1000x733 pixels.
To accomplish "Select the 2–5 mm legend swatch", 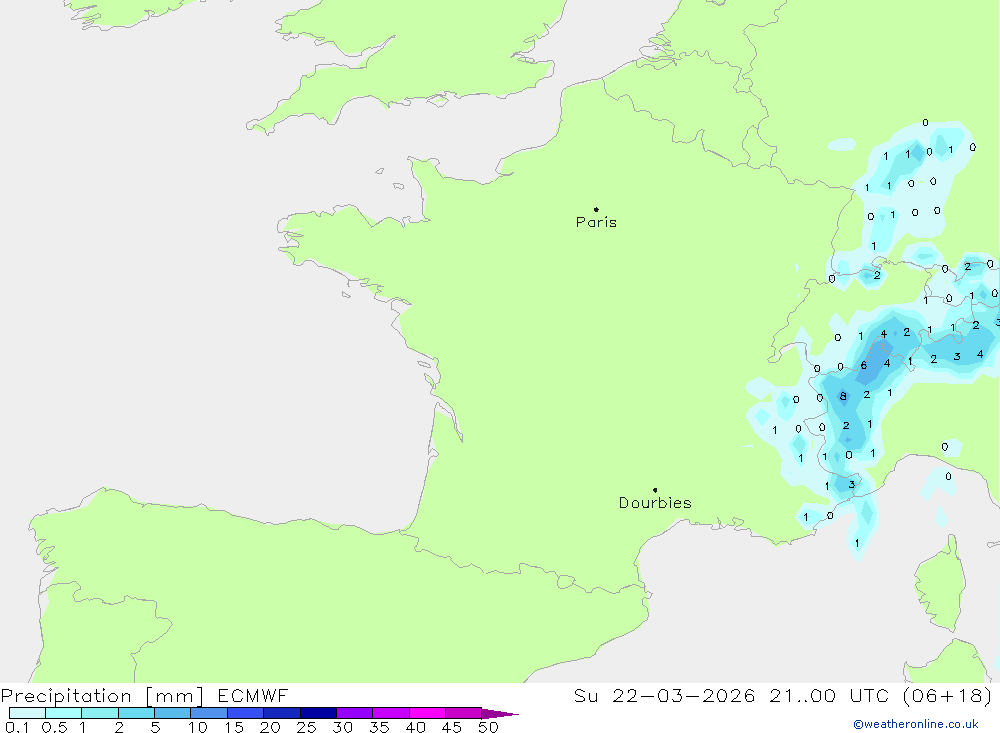I will pyautogui.click(x=136, y=713).
